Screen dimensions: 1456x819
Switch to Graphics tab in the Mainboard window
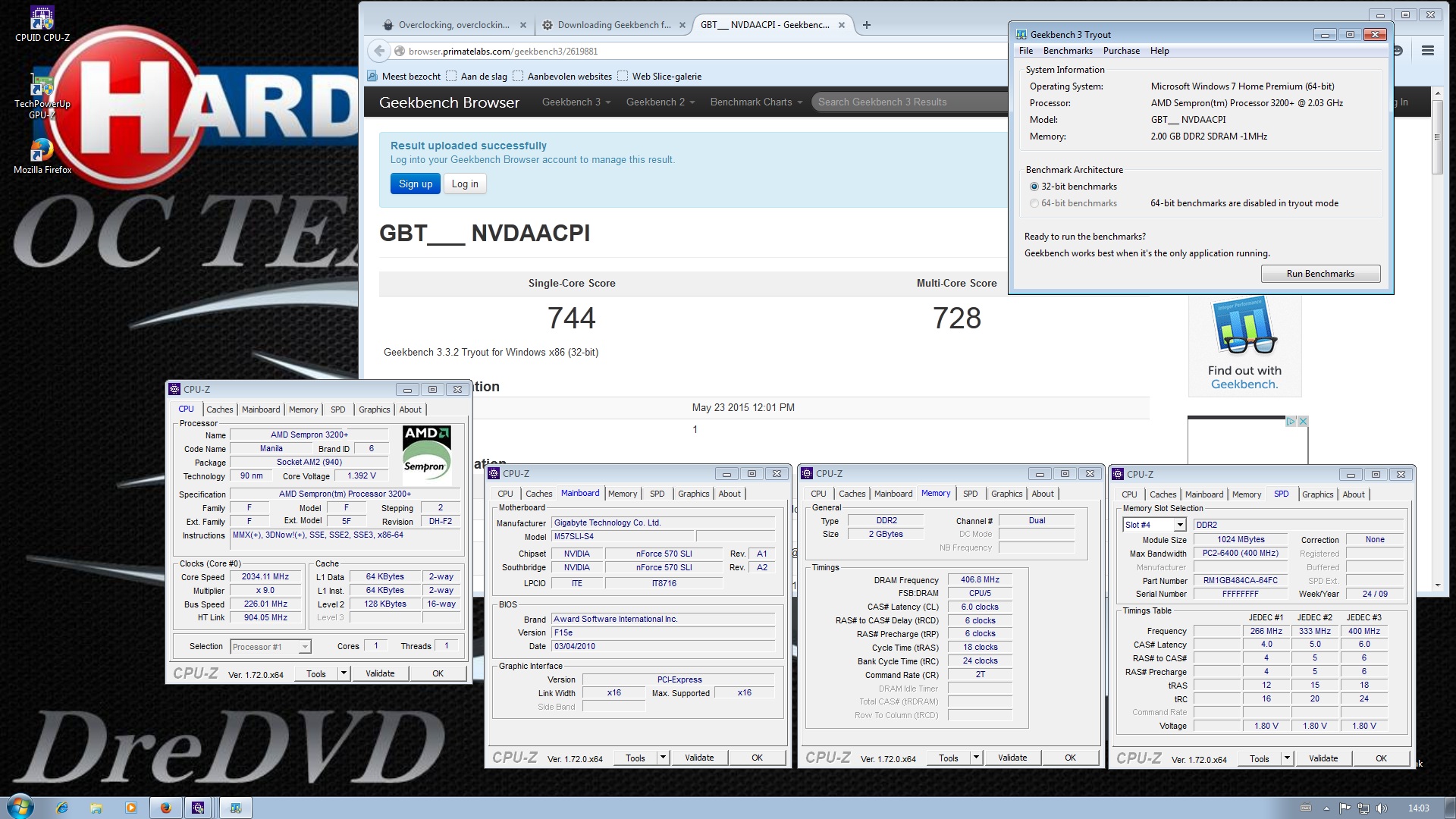point(693,494)
